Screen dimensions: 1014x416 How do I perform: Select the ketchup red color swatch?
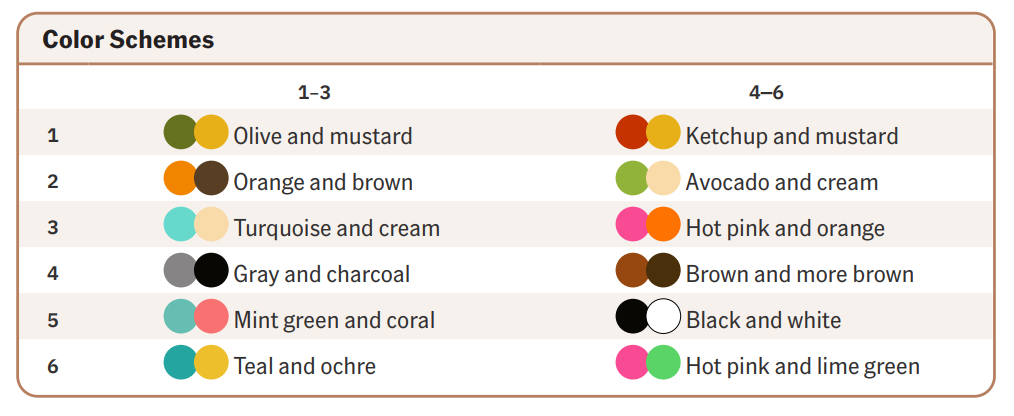[x=630, y=132]
